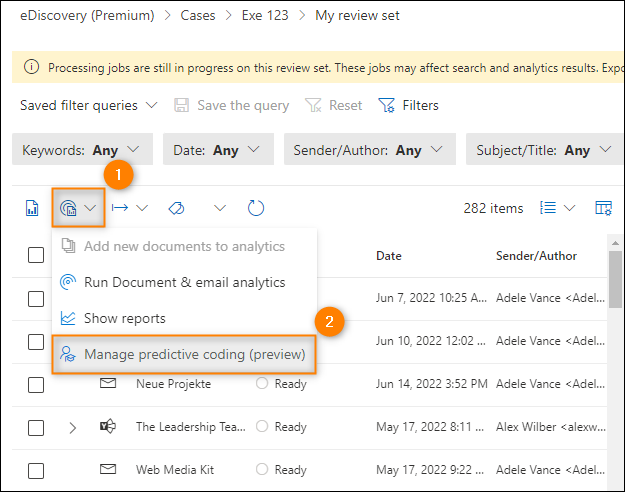
Task: Click the Reset button label
Action: [345, 105]
